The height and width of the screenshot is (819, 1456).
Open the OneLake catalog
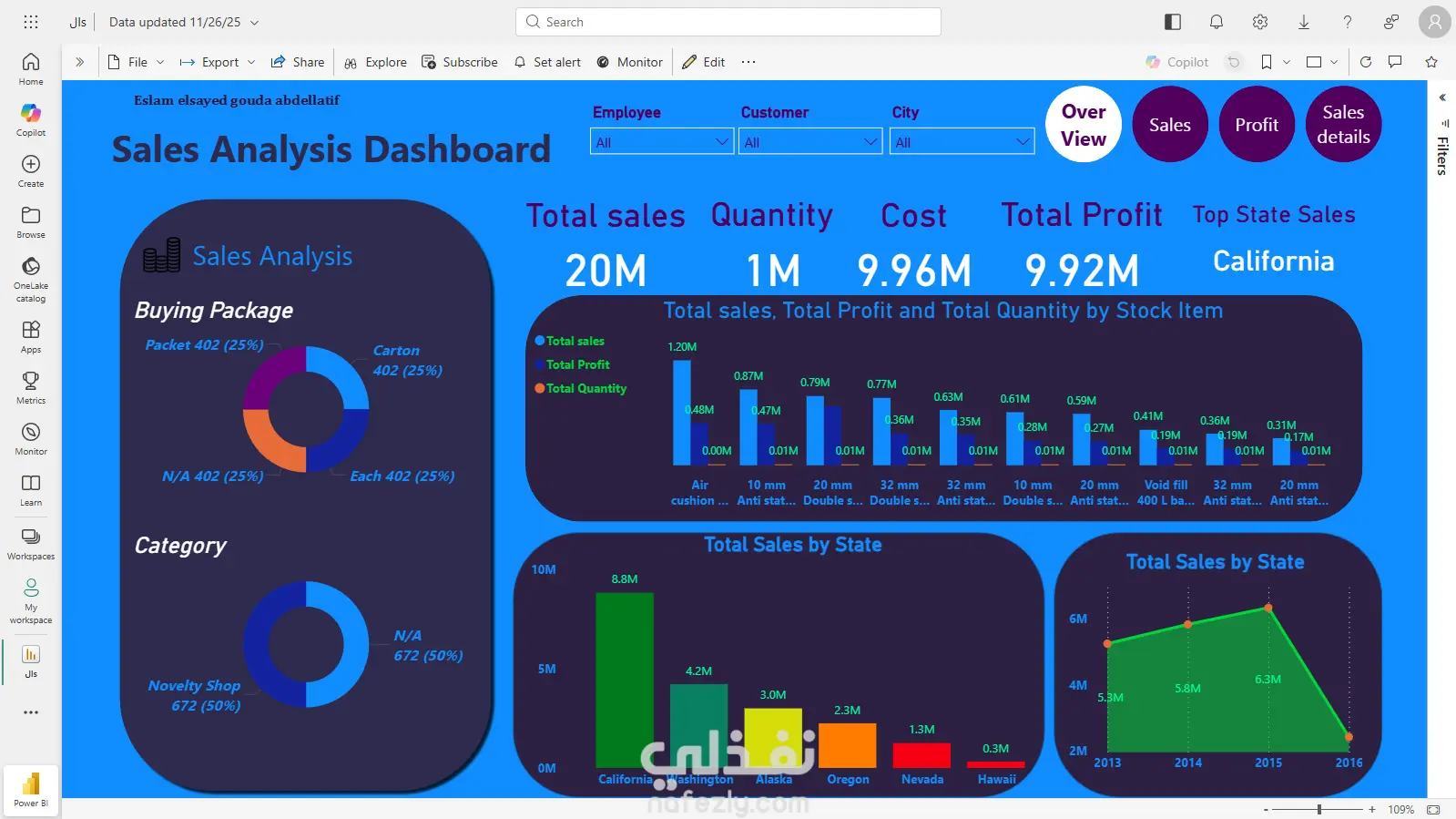pos(31,278)
